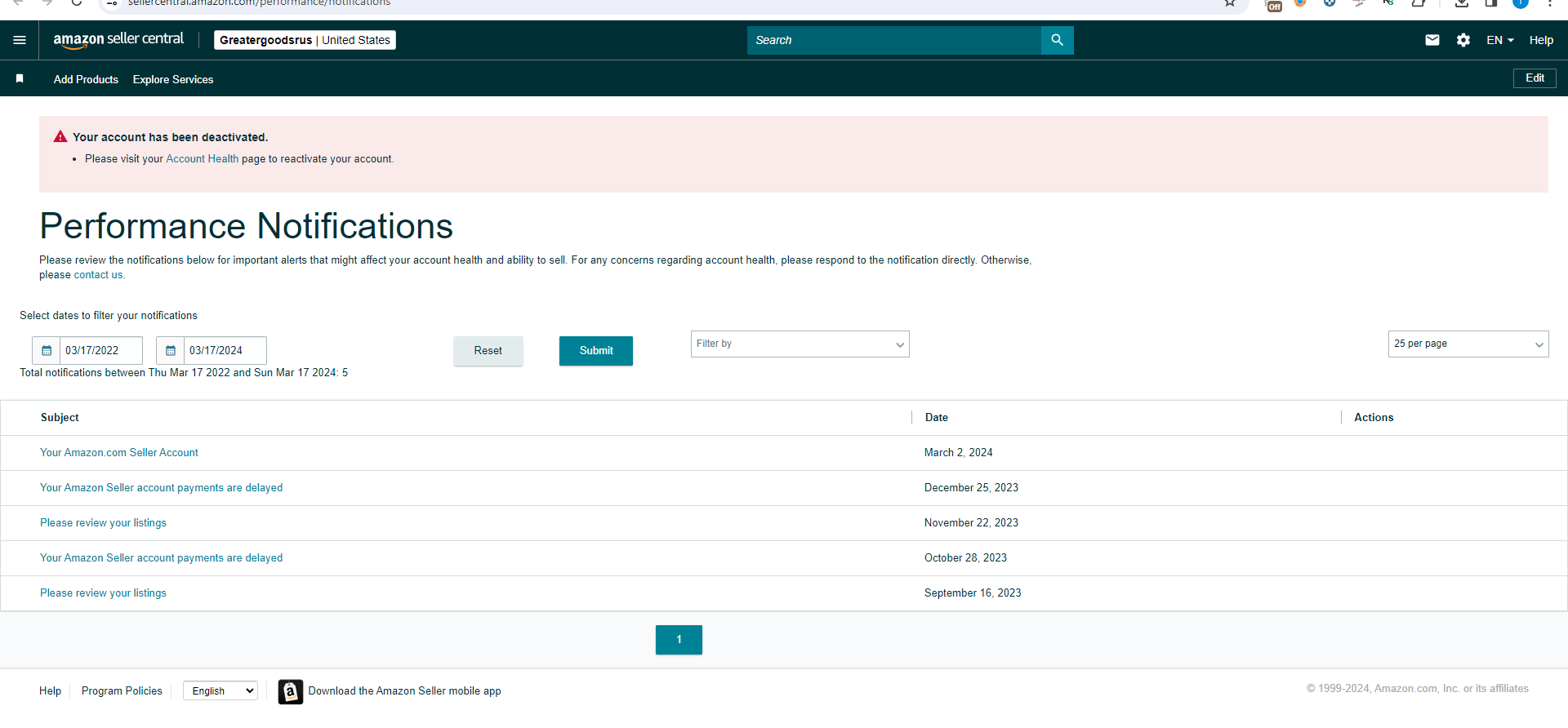Expand the Filter by dropdown
1568x728 pixels.
(800, 344)
